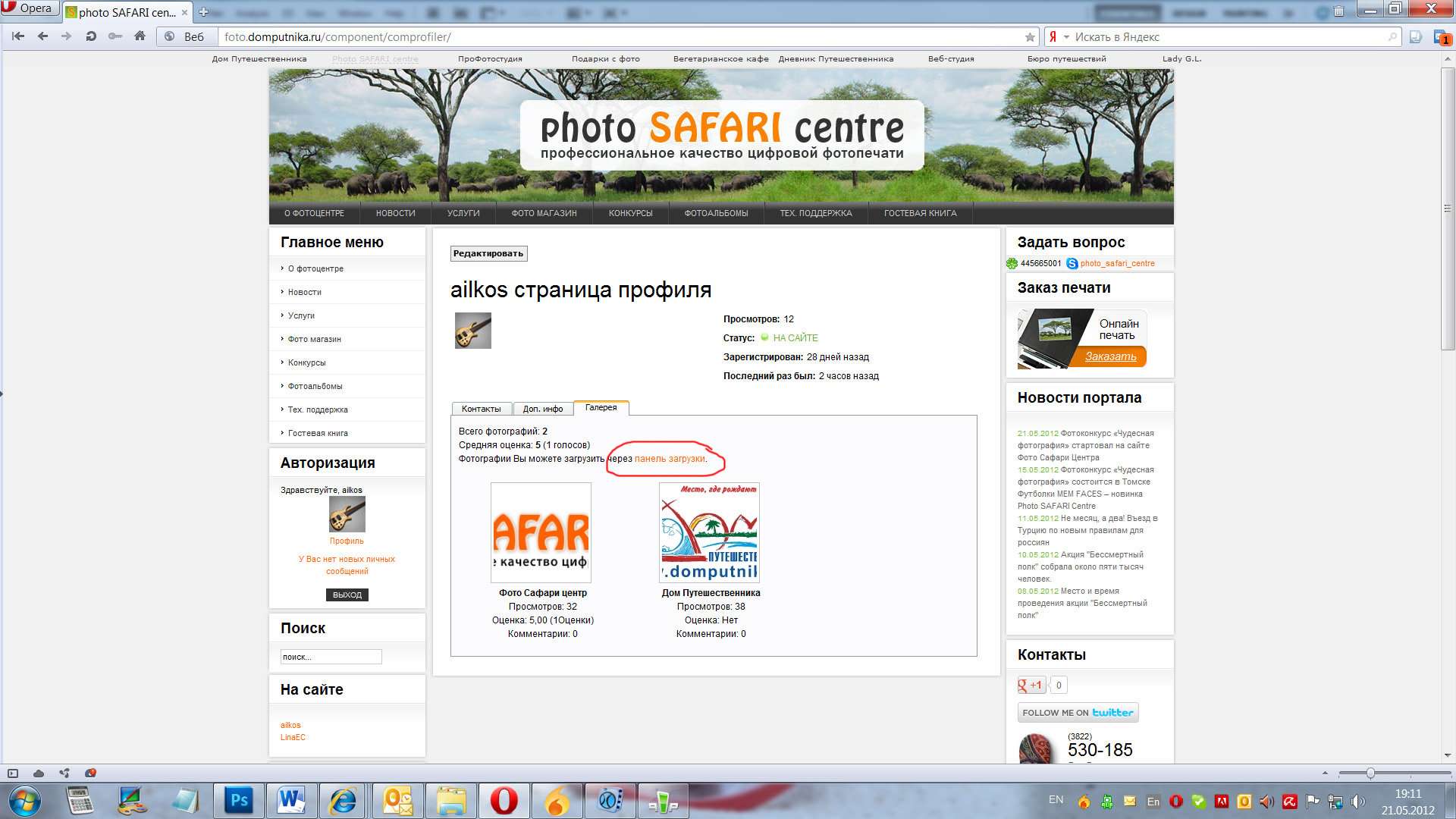This screenshot has height=819, width=1456.
Task: Click the Skype photo_safari_centre icon
Action: coord(1072,264)
